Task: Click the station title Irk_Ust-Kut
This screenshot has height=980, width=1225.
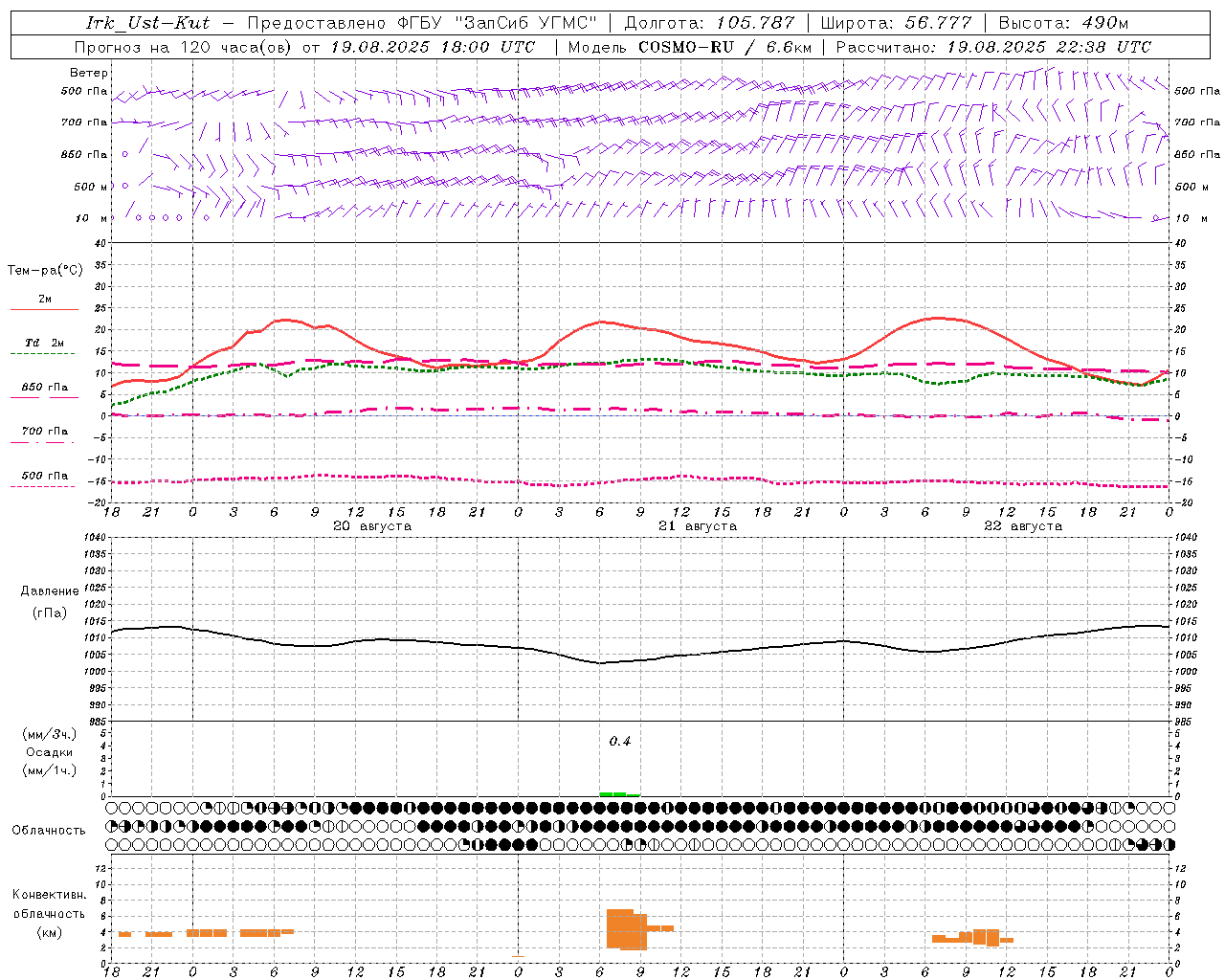Action: coord(148,23)
